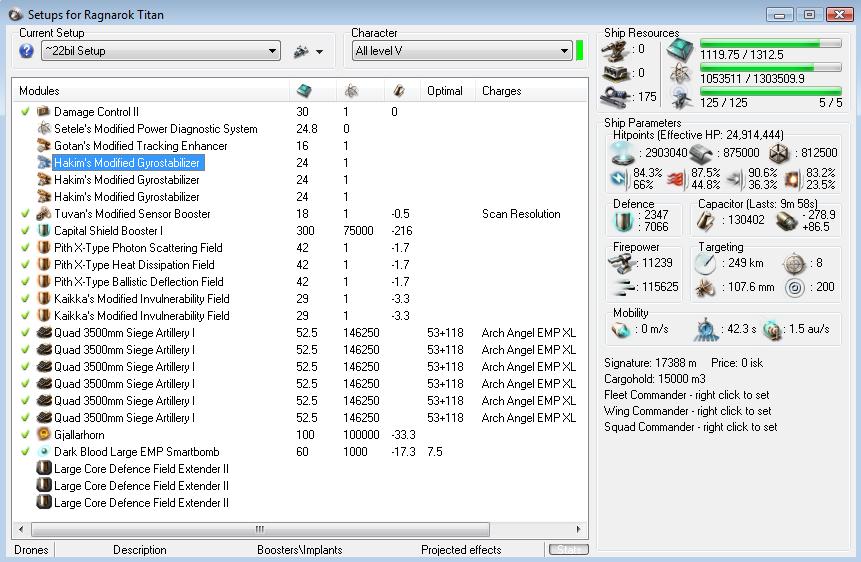861x562 pixels.
Task: Click the horizontal scrollbar in modules list
Action: 260,529
